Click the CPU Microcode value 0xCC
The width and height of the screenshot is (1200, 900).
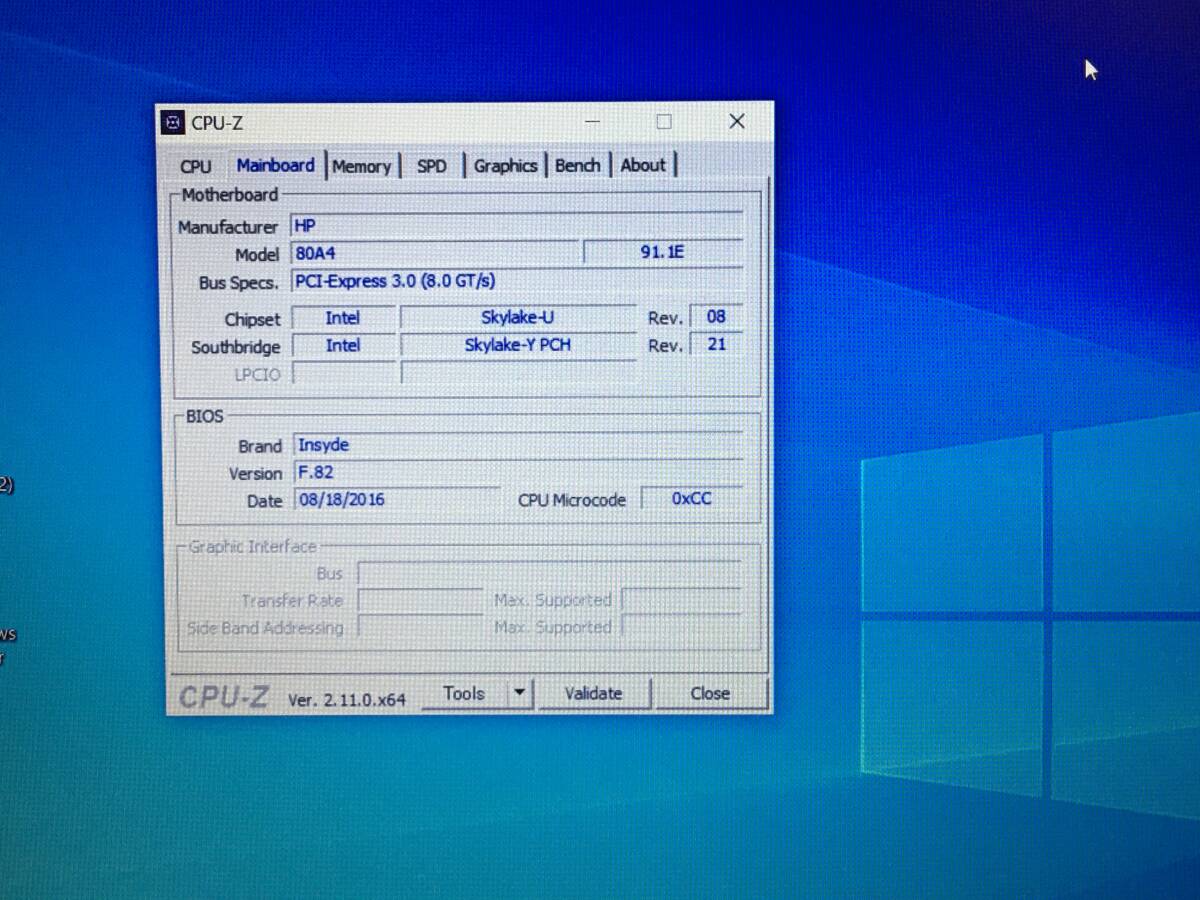pyautogui.click(x=692, y=498)
